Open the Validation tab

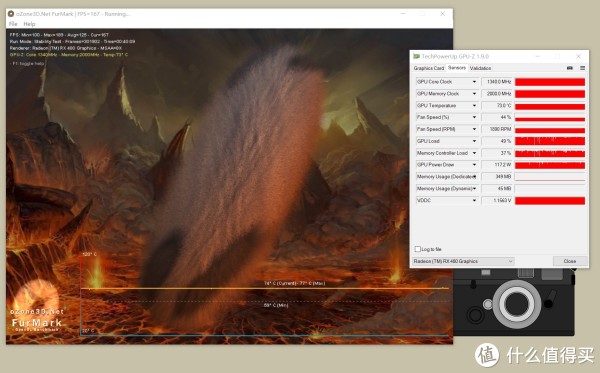point(480,68)
